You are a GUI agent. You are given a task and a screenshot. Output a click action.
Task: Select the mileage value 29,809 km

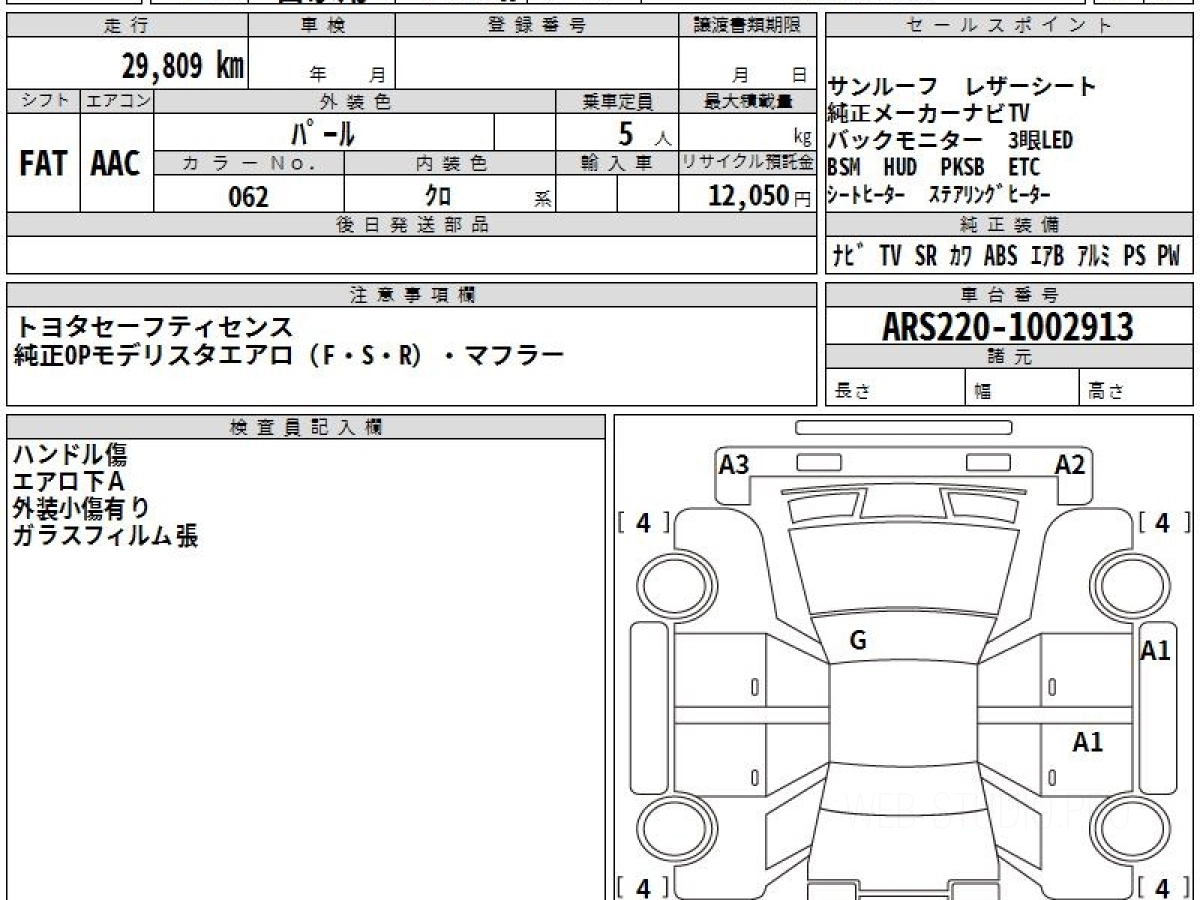[x=182, y=66]
